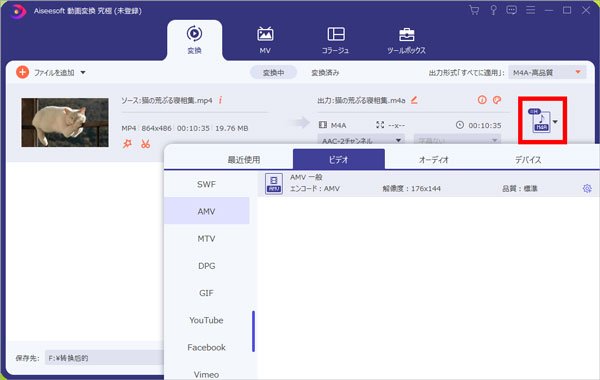Image resolution: width=600 pixels, height=380 pixels.
Task: Click ファイルを追加 button
Action: pyautogui.click(x=54, y=72)
